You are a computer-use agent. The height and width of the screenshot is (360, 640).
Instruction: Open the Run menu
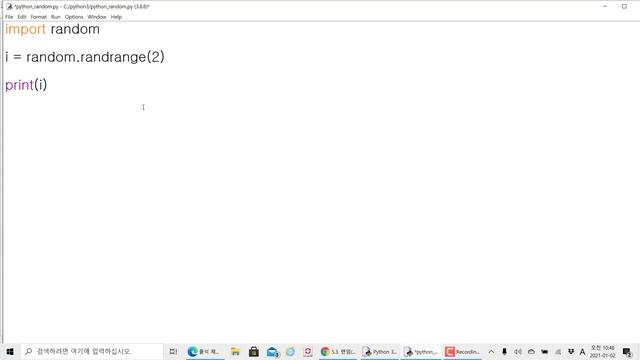[56, 17]
